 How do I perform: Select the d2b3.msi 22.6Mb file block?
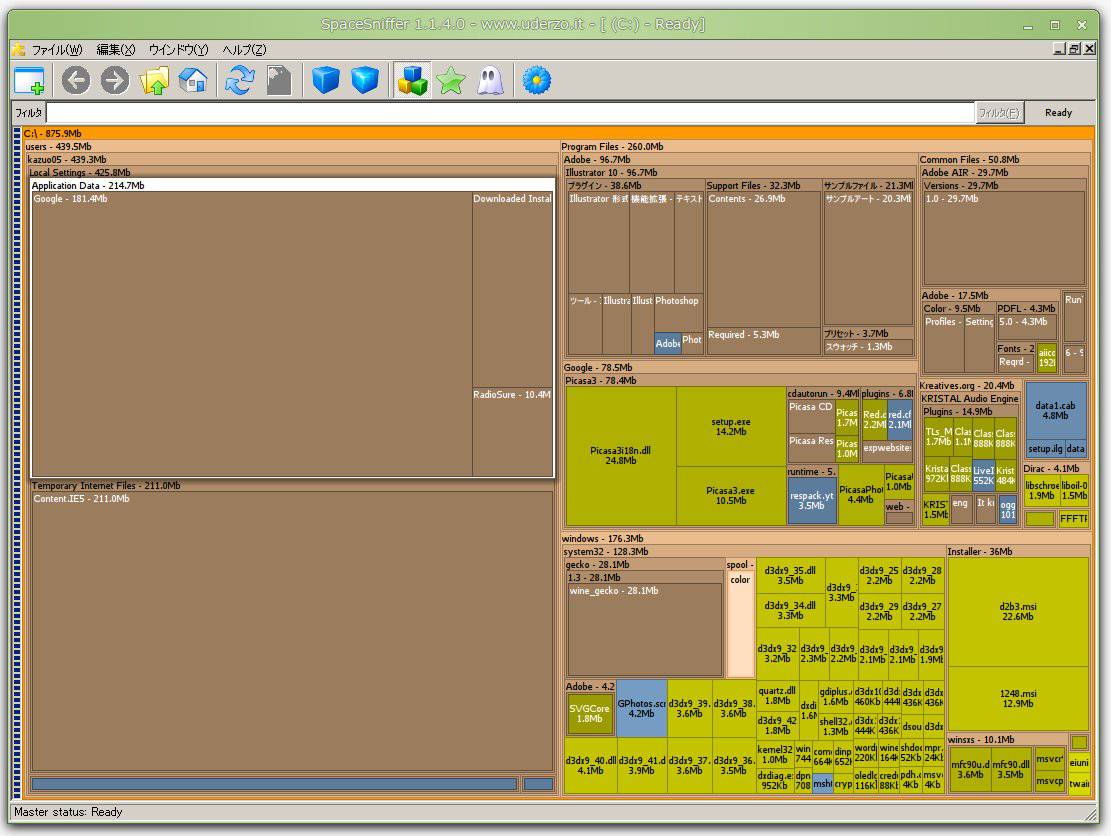(1017, 612)
